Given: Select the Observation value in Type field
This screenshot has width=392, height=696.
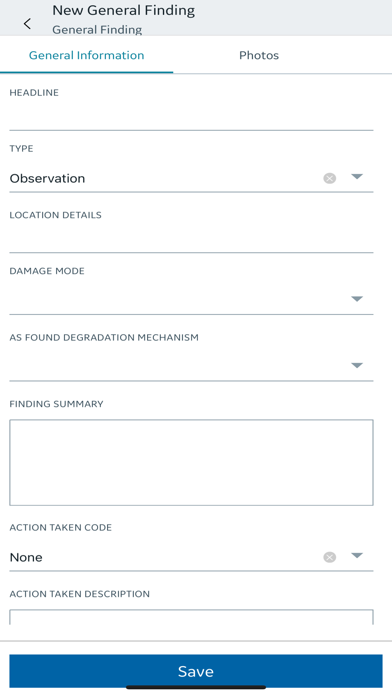Looking at the screenshot, I should click(48, 178).
